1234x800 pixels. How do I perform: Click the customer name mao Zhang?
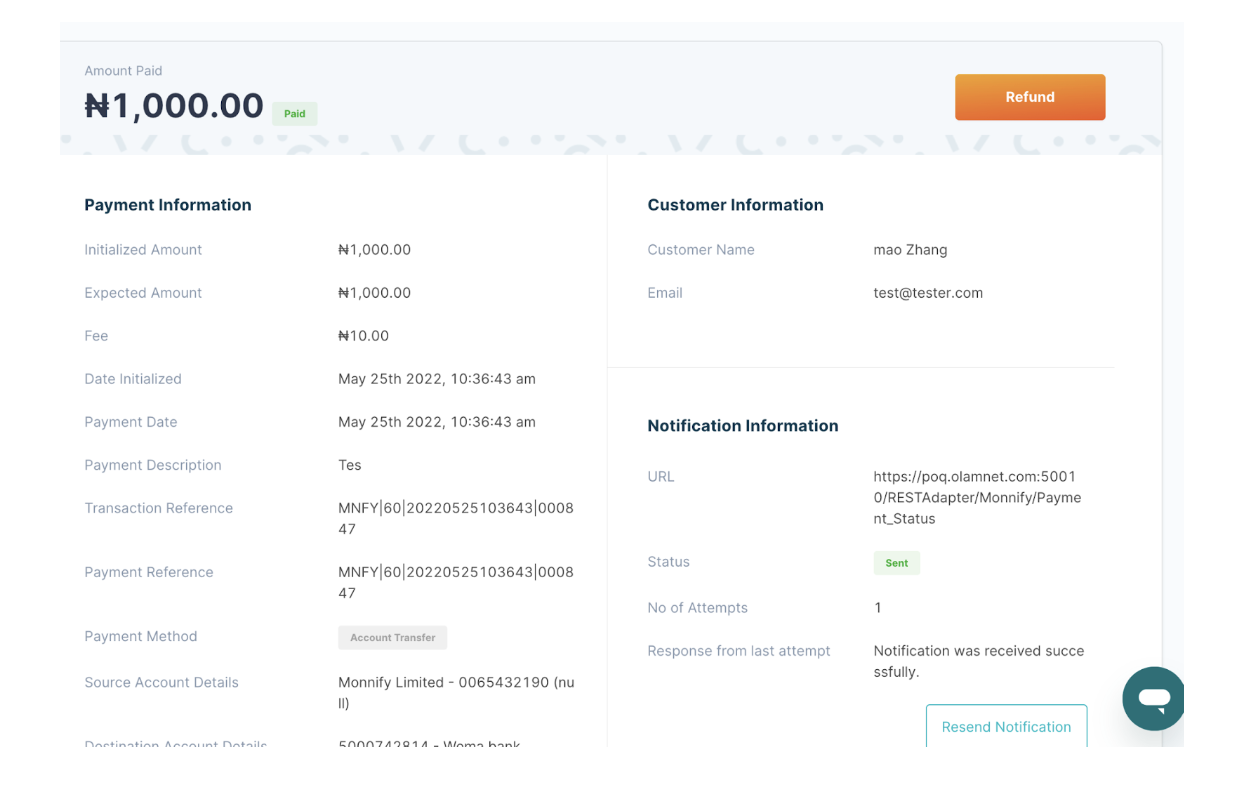[910, 249]
